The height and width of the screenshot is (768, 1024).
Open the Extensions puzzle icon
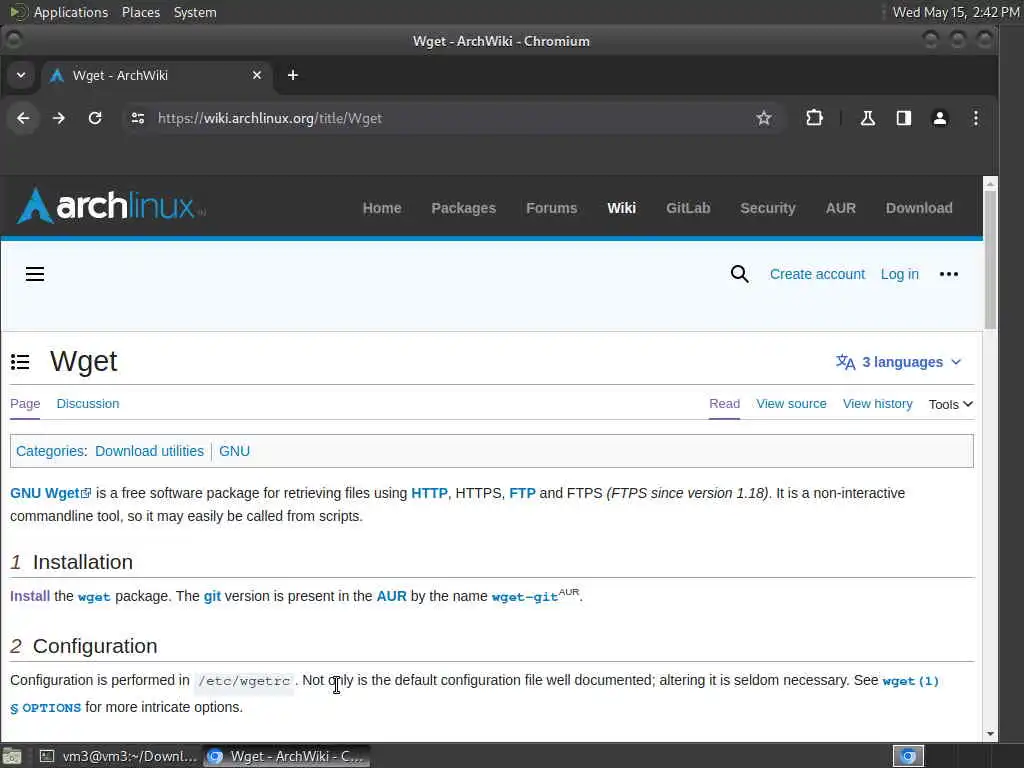814,118
